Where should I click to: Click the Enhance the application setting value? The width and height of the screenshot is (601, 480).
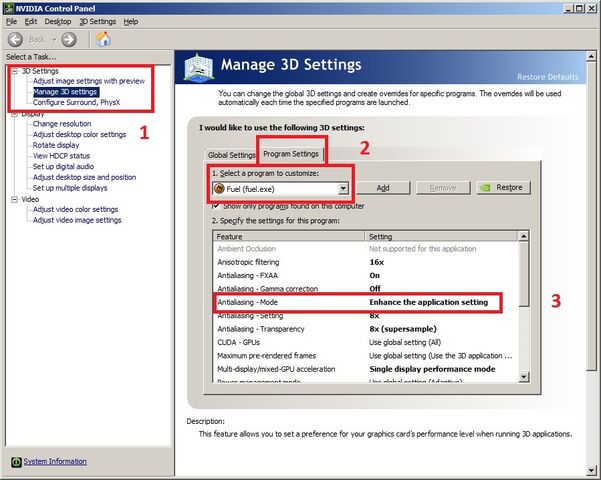429,302
